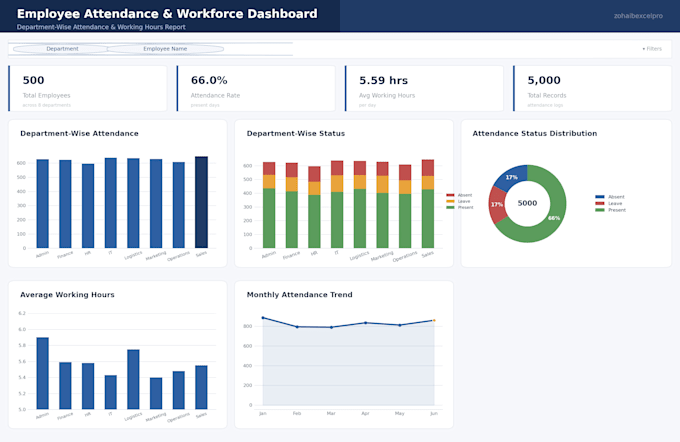Select the Feb data point on Monthly Trend line
Viewport: 680px width, 442px height.
297,327
